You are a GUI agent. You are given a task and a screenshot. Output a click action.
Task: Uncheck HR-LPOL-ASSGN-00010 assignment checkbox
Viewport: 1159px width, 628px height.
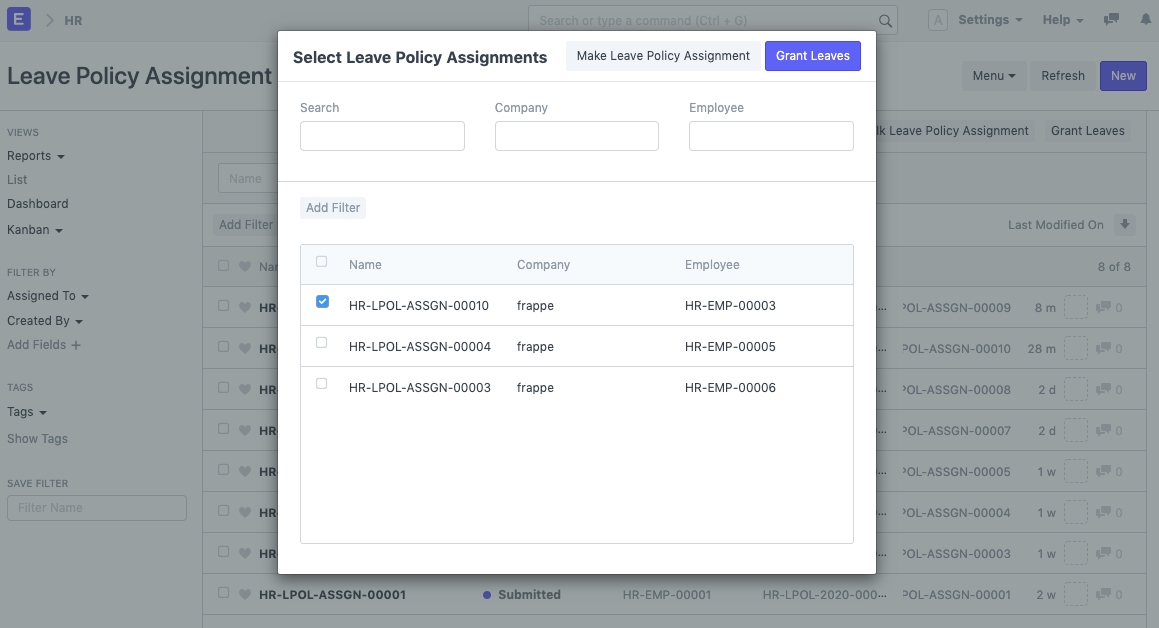click(x=322, y=302)
